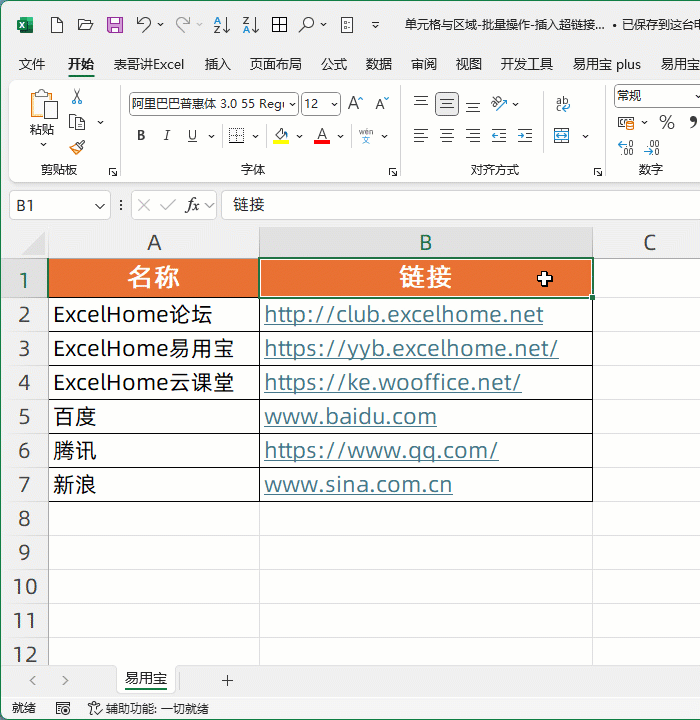Click the wén phonetic guide icon

[x=366, y=136]
